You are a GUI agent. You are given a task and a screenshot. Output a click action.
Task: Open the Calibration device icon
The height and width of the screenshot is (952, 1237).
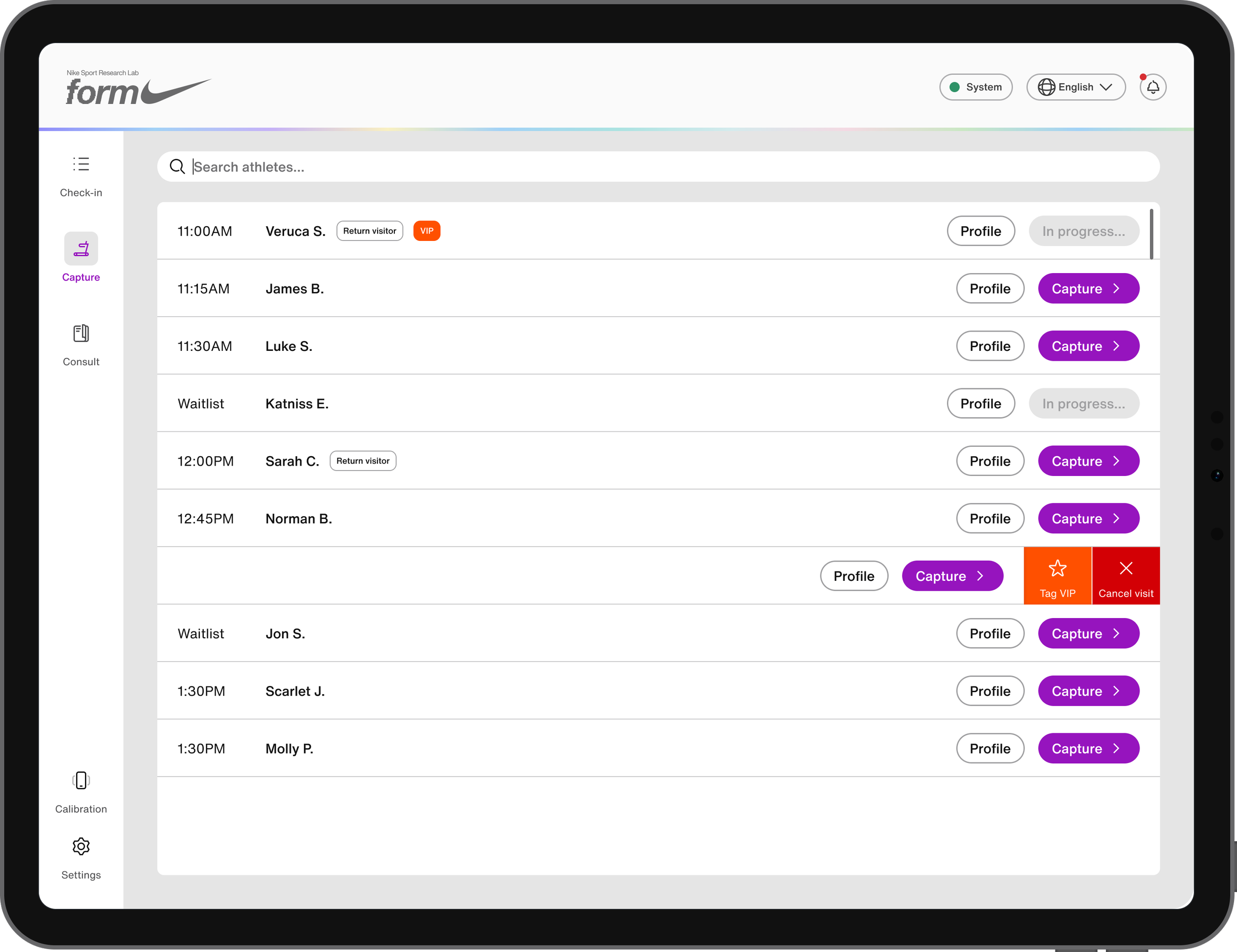(x=81, y=780)
